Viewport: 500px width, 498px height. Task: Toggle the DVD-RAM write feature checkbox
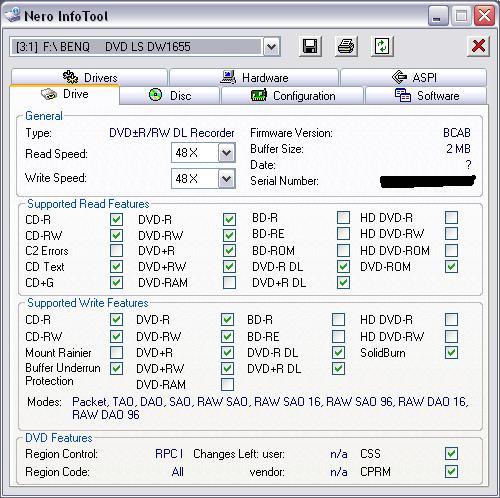click(227, 384)
